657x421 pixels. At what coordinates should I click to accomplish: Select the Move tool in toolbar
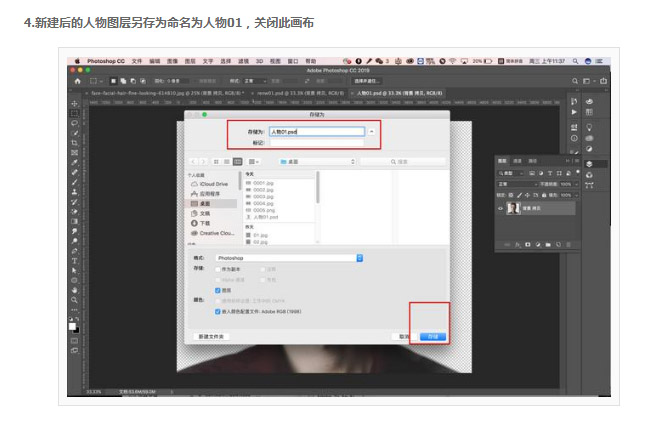pos(75,103)
